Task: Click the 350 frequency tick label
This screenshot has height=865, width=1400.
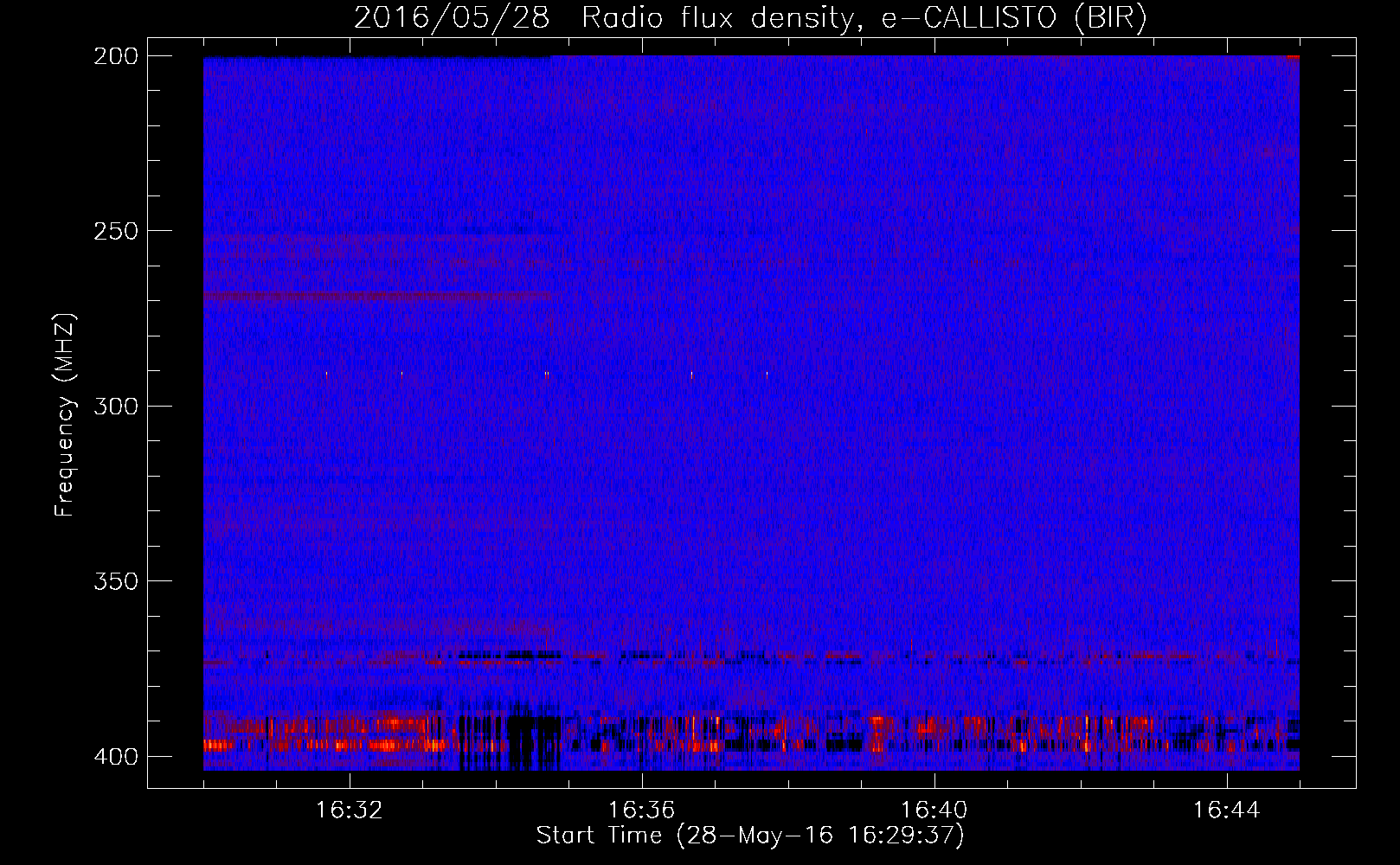Action: click(x=115, y=581)
